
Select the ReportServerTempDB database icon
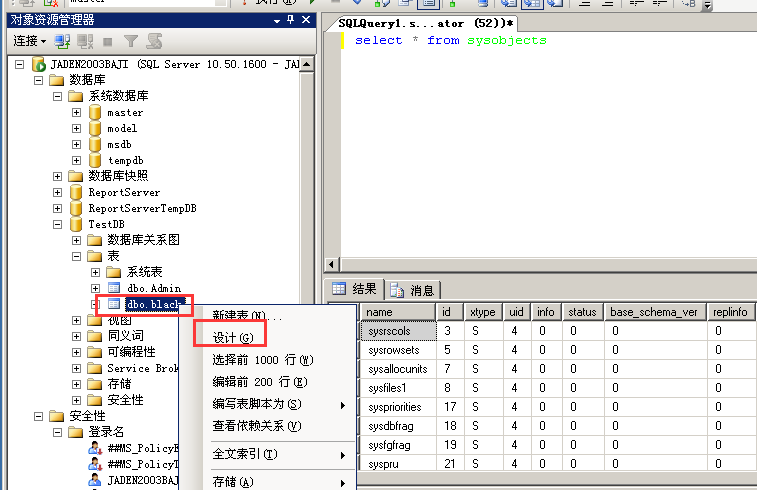point(76,208)
